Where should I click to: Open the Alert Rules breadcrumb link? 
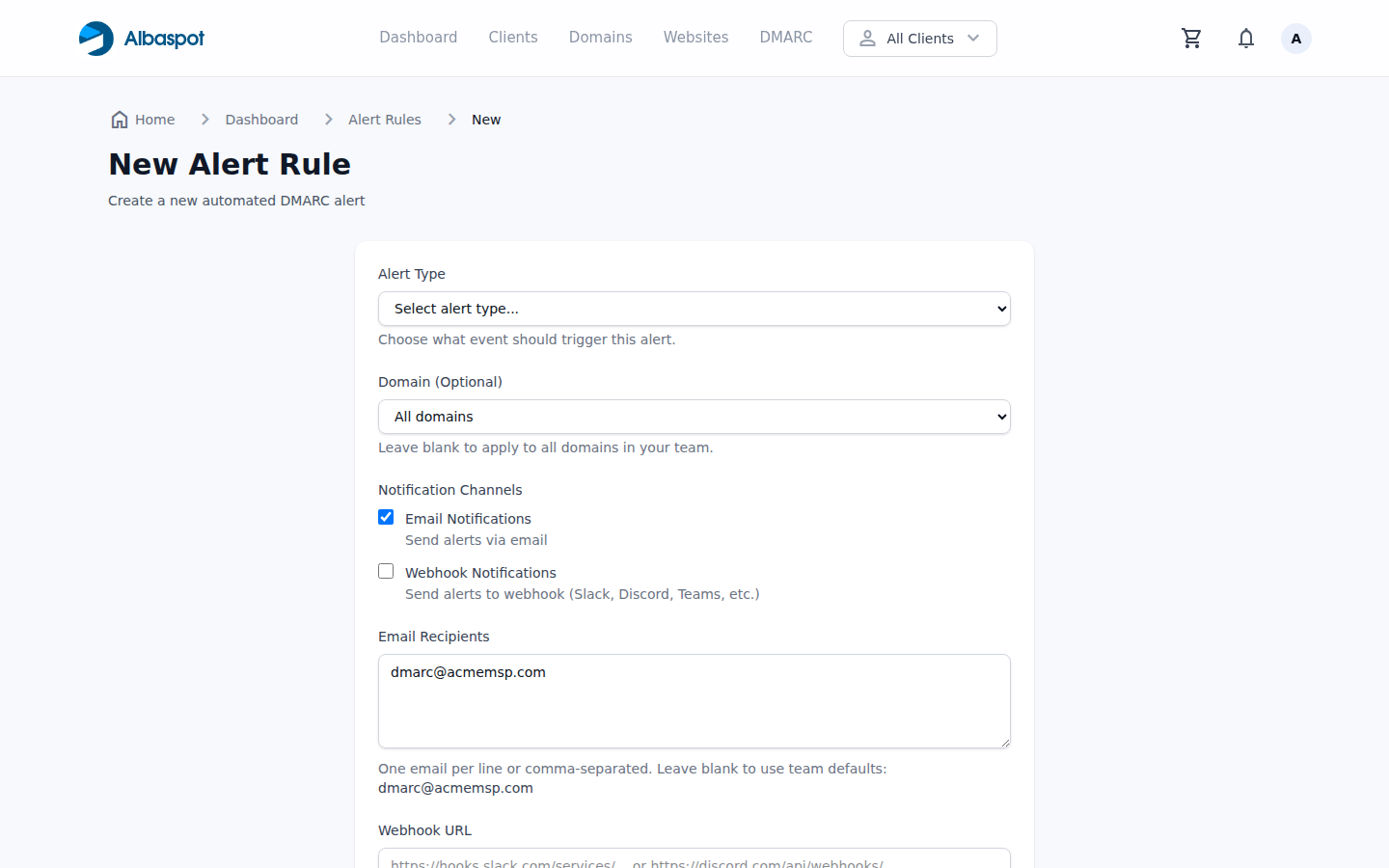click(x=385, y=119)
